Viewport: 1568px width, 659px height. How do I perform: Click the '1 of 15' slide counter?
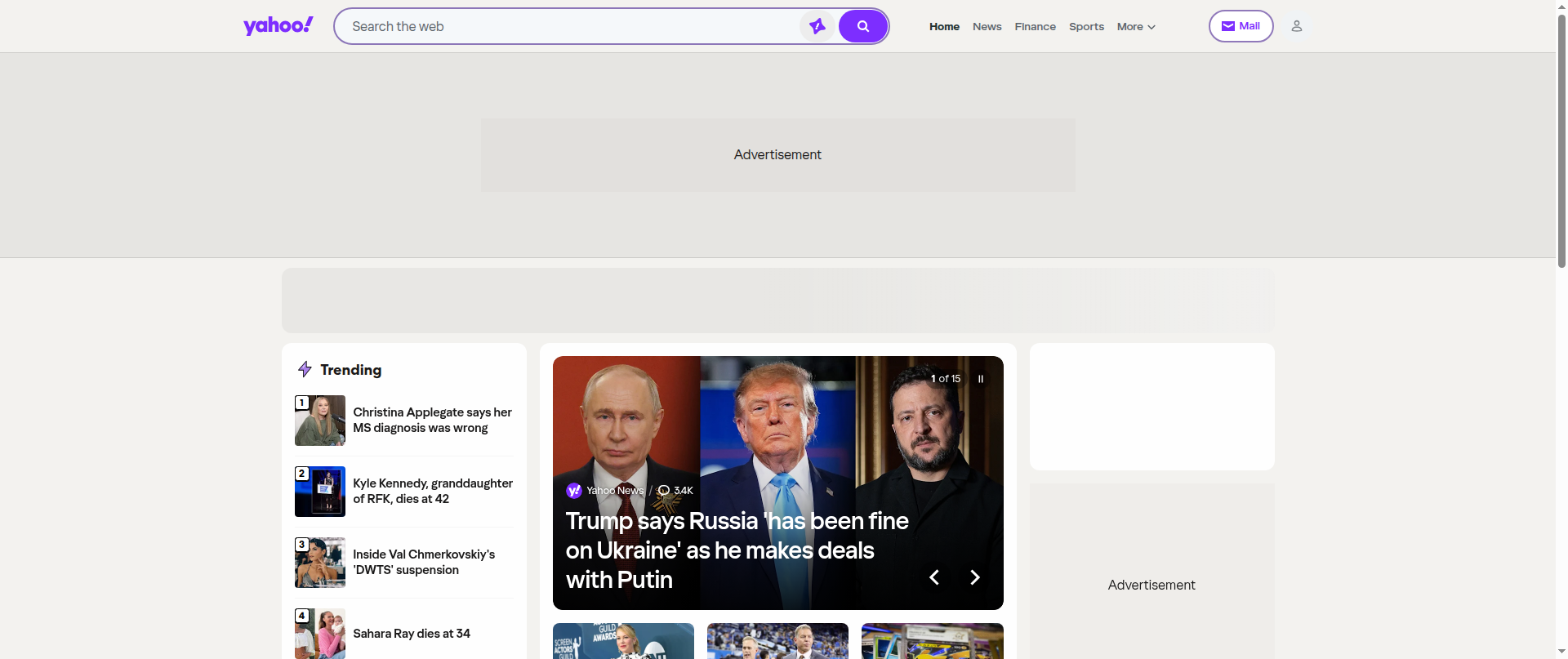(x=946, y=379)
